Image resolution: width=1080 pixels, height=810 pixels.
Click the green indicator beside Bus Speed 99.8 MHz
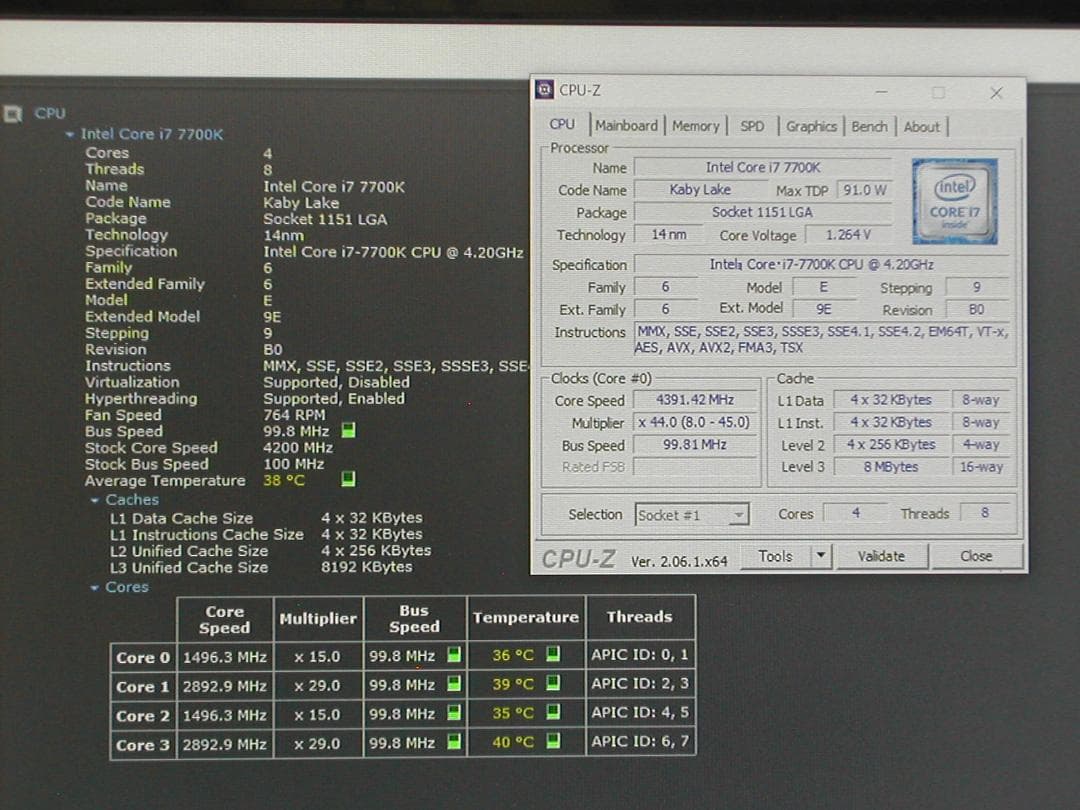click(347, 430)
